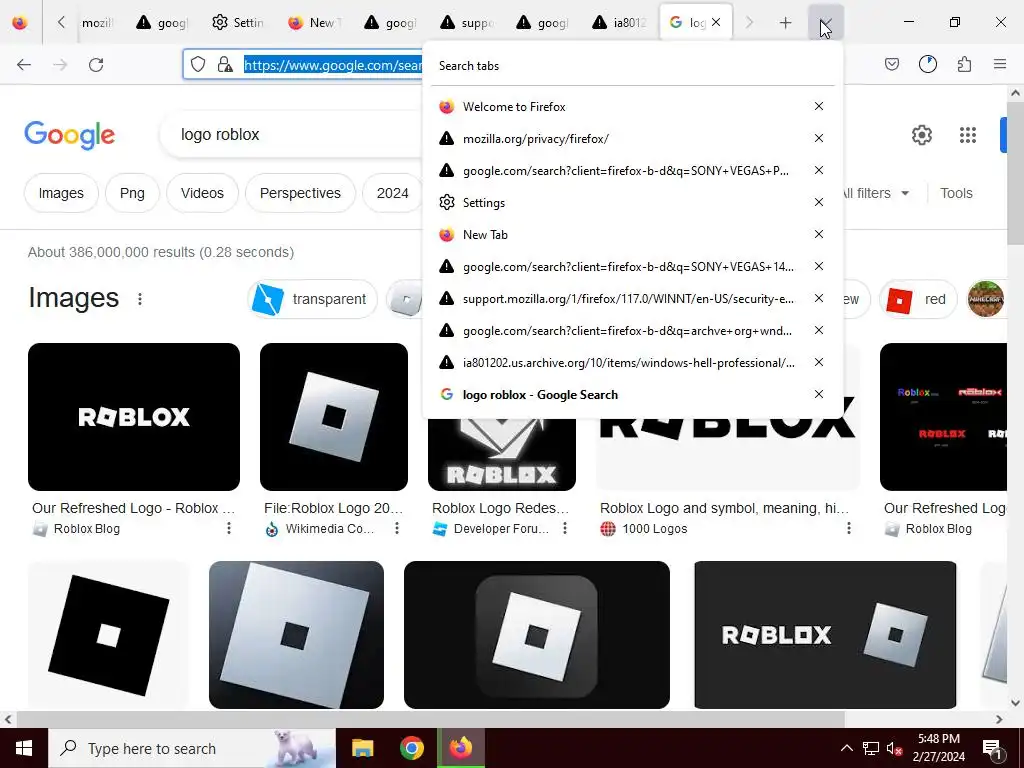
Task: Open File:Roblox Logo Wikimedia thumbnail
Action: pyautogui.click(x=334, y=417)
